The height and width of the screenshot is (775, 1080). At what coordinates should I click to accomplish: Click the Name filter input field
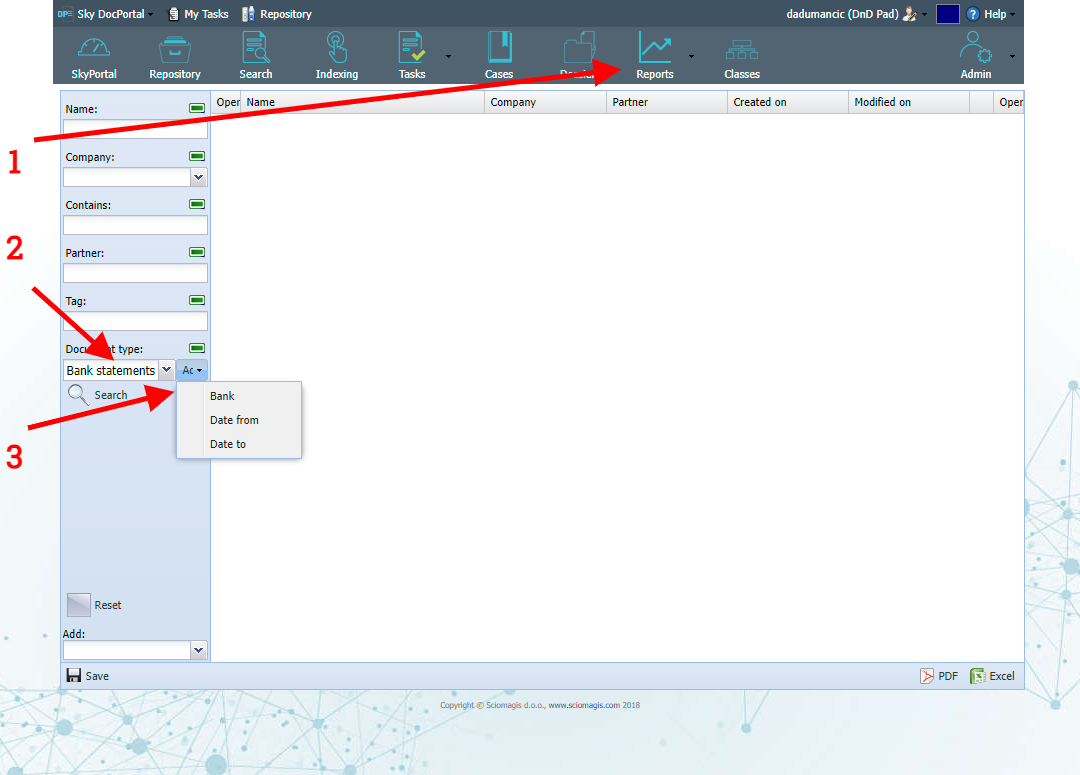pos(135,129)
